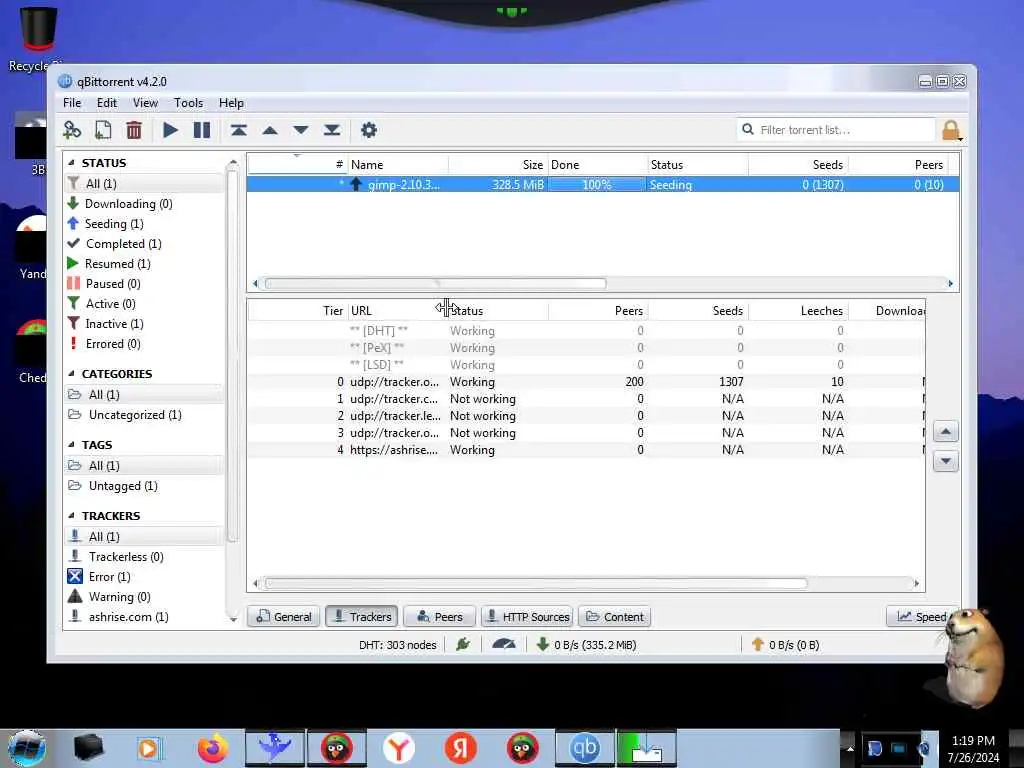Open the Tools menu

pyautogui.click(x=188, y=103)
